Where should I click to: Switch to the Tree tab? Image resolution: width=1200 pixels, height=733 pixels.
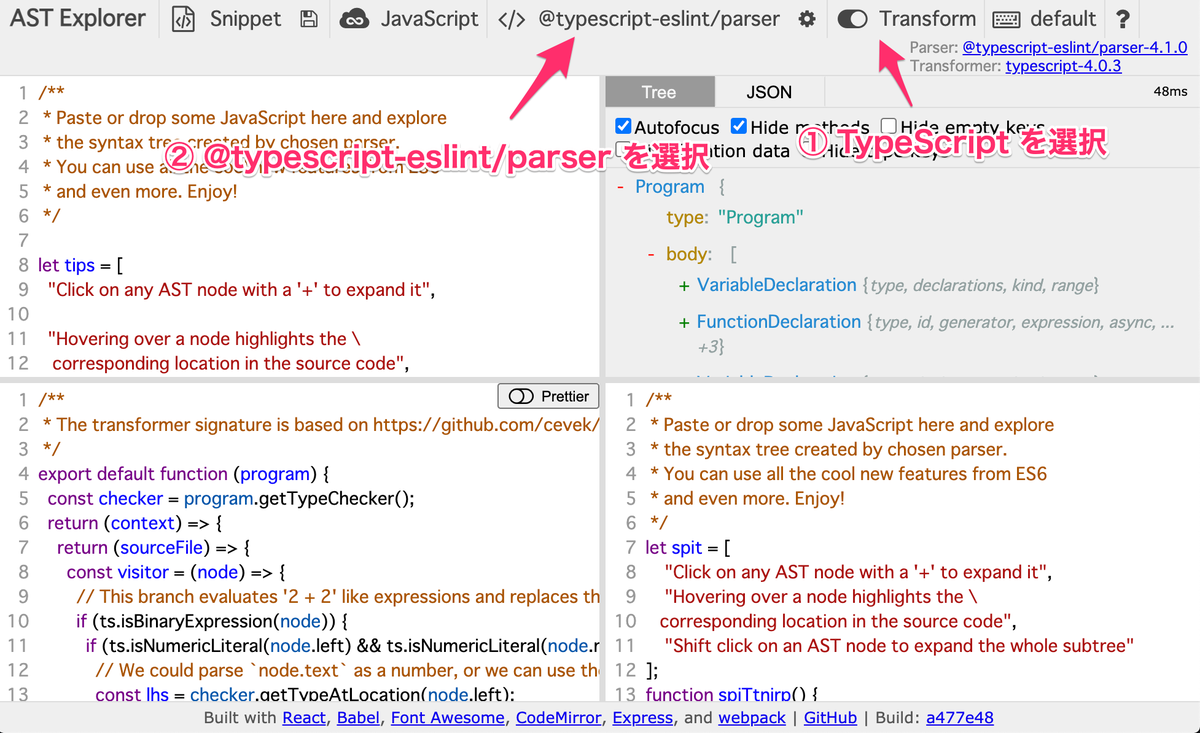click(659, 92)
